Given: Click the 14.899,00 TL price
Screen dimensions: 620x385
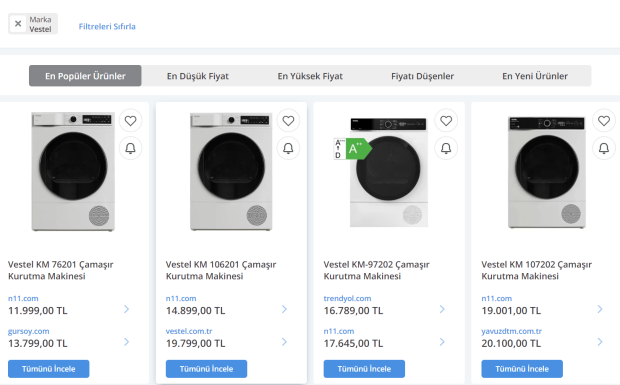Looking at the screenshot, I should pyautogui.click(x=195, y=311).
